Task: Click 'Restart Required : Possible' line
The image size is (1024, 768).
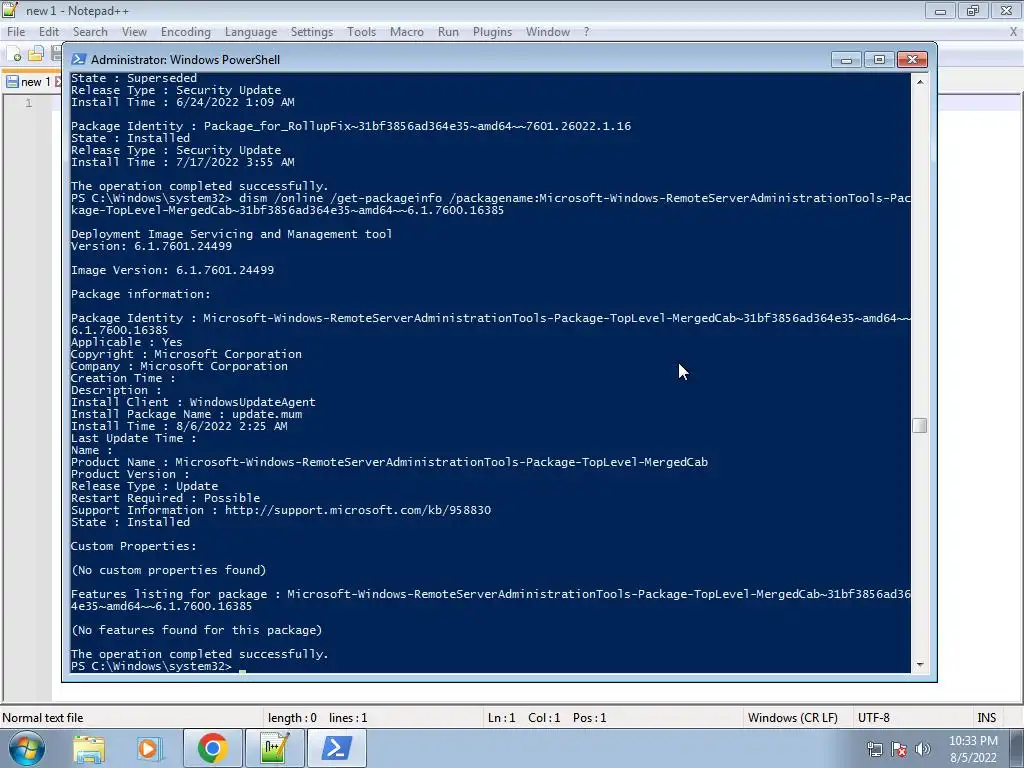Action: coord(165,498)
